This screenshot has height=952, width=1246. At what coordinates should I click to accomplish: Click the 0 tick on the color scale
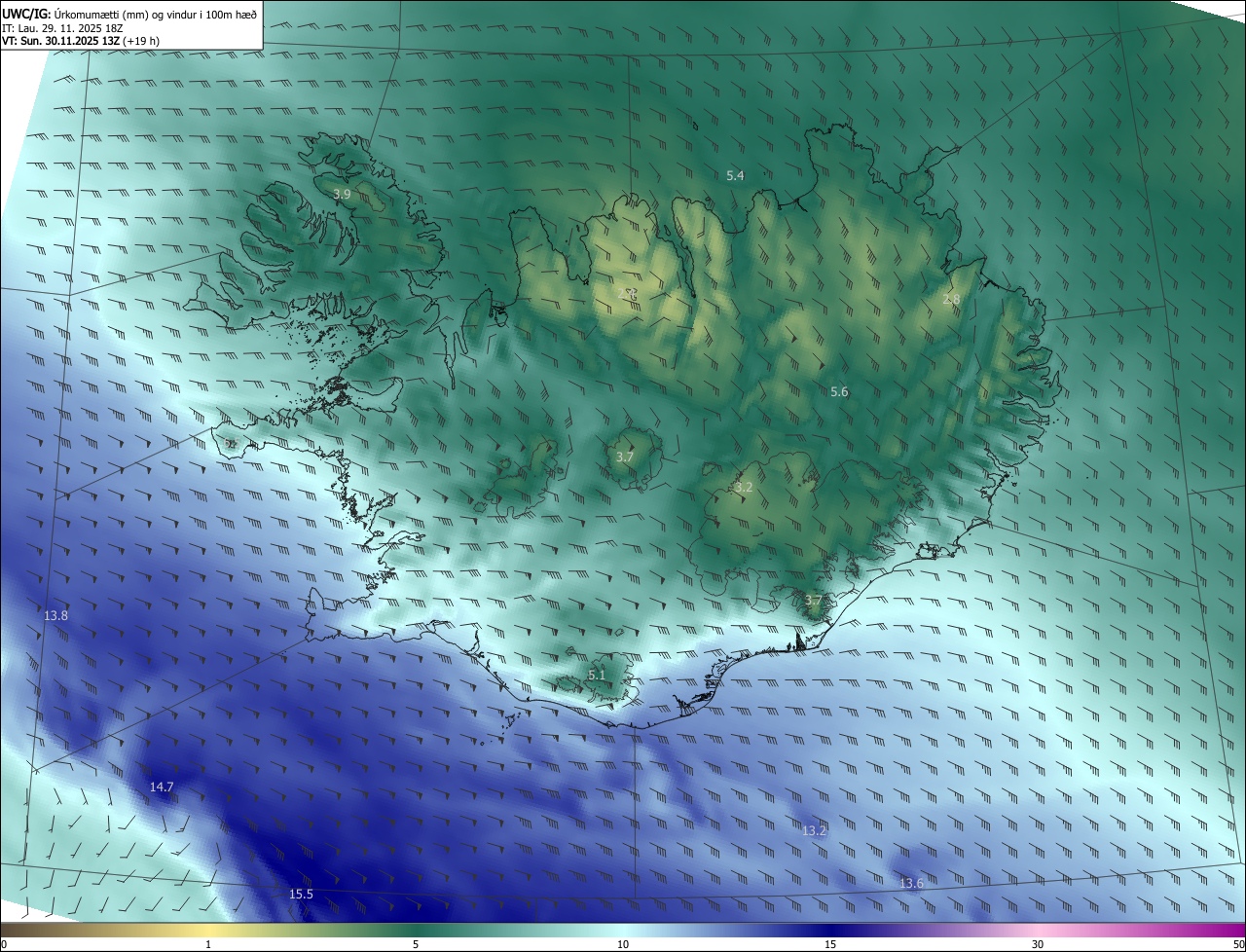[x=4, y=944]
